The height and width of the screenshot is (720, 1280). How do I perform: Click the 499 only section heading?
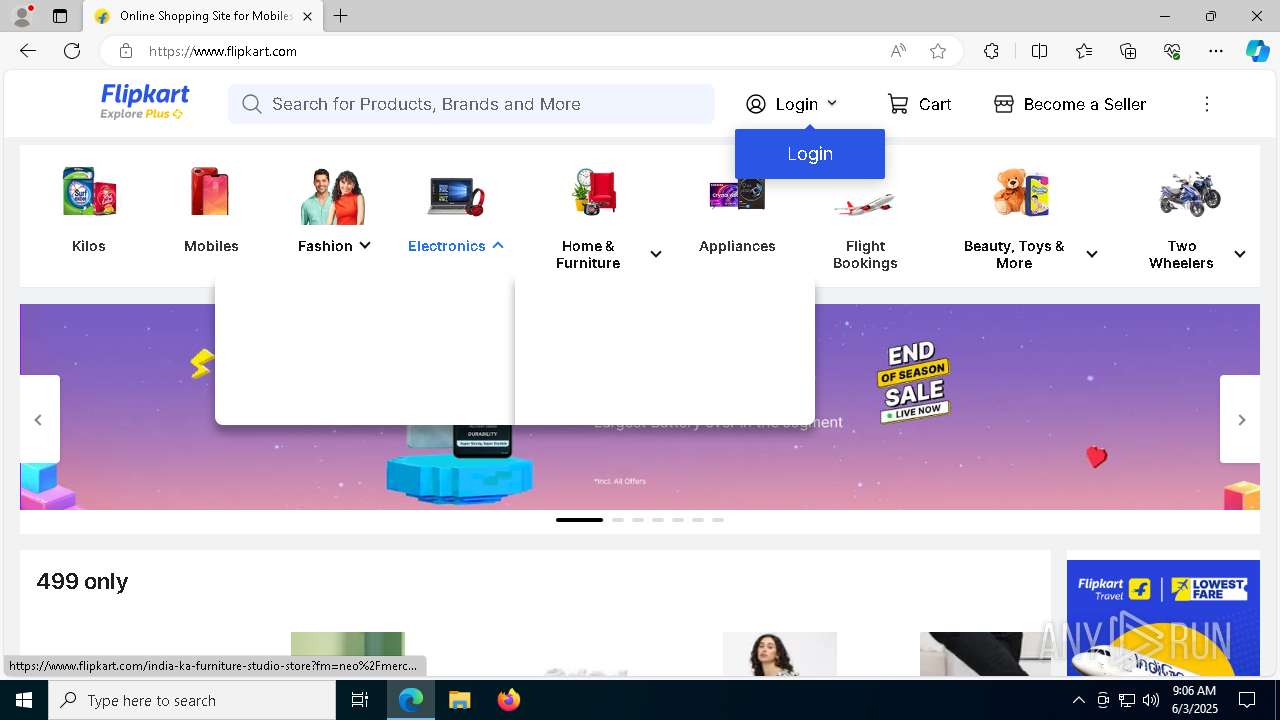click(82, 581)
